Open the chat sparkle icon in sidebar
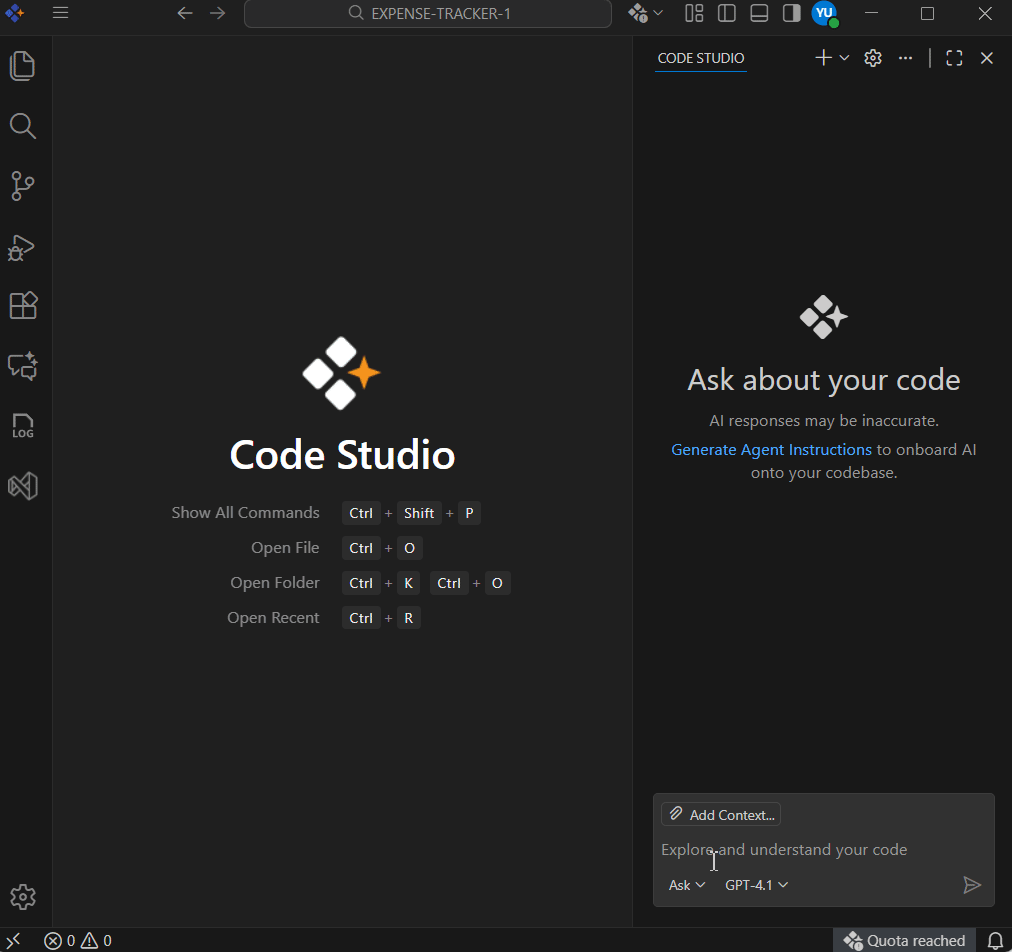Image resolution: width=1012 pixels, height=952 pixels. 22,366
